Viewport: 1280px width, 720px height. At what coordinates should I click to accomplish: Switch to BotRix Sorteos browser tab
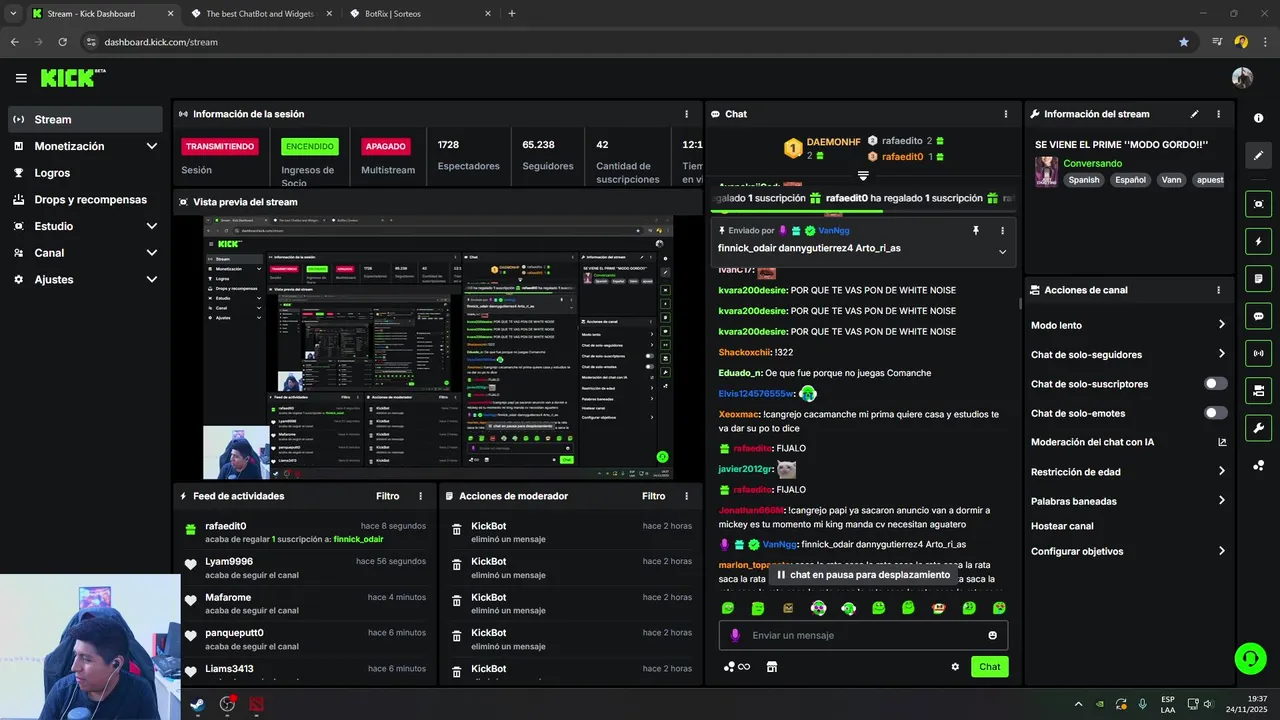click(x=420, y=14)
